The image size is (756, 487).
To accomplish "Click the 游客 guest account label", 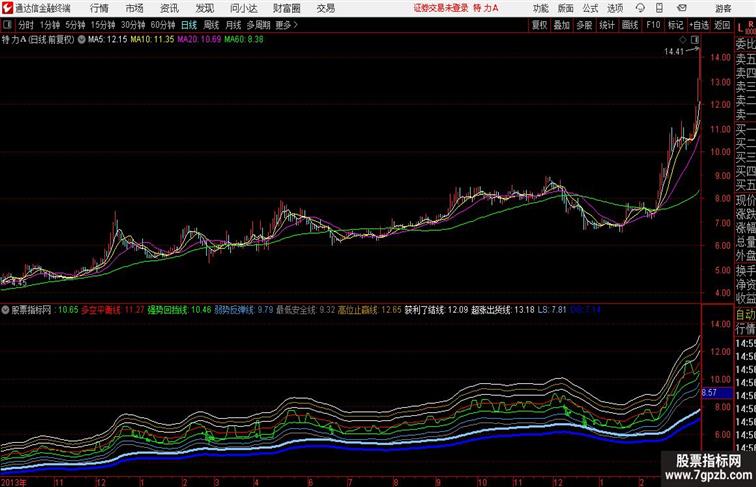I will pos(723,8).
